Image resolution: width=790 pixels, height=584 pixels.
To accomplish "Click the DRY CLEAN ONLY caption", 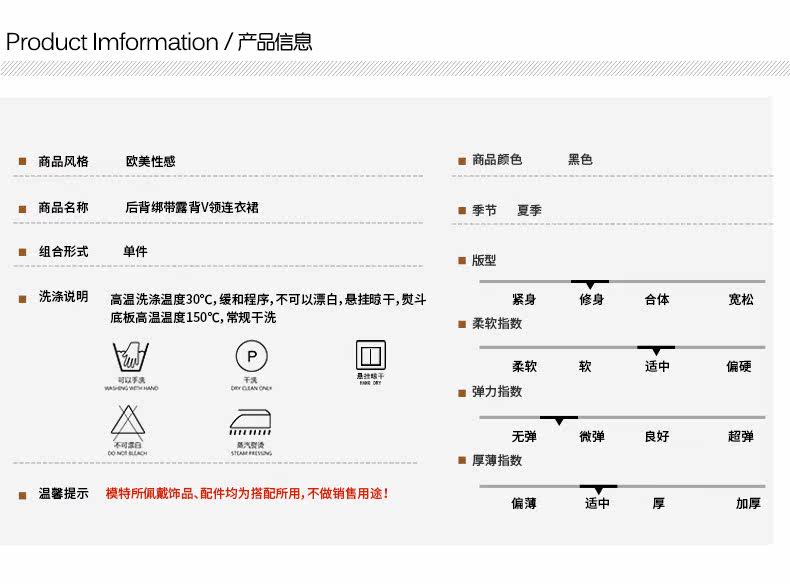I will (x=251, y=388).
